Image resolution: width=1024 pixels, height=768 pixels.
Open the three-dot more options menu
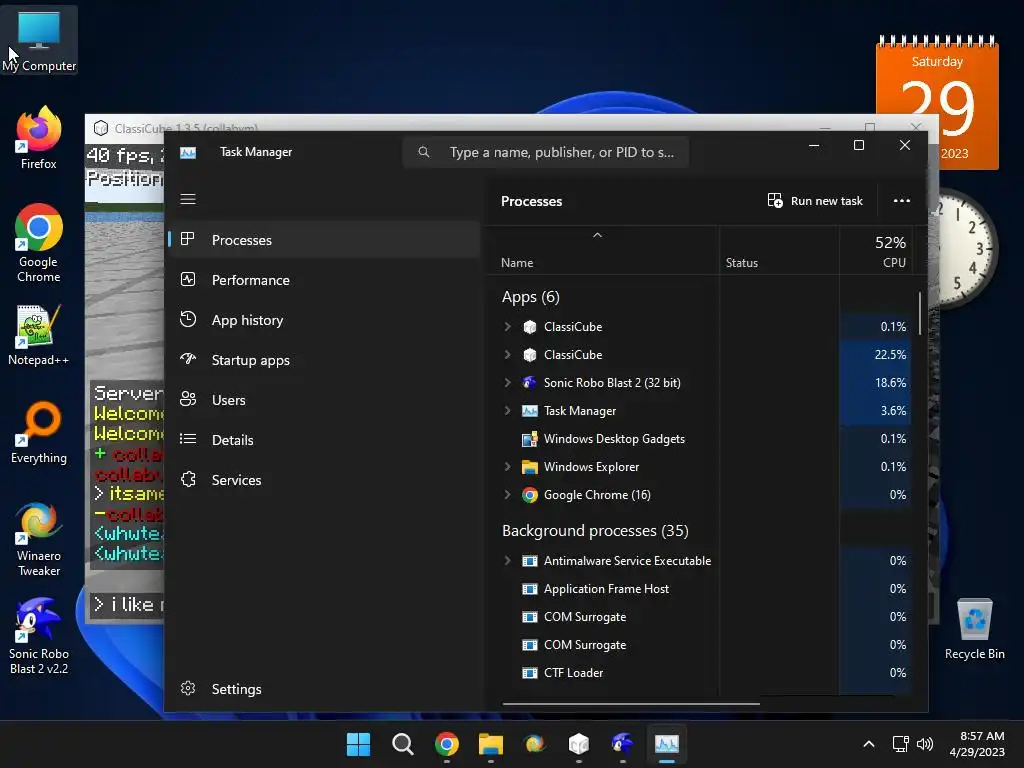click(902, 200)
